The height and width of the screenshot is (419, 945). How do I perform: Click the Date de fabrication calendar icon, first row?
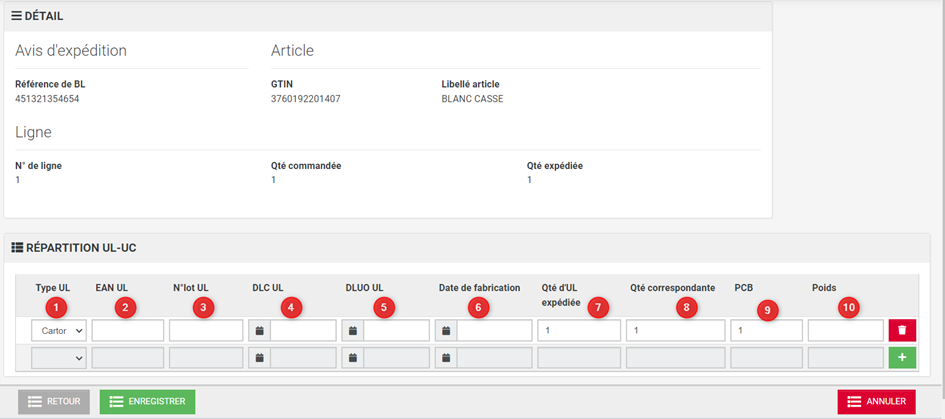[446, 331]
